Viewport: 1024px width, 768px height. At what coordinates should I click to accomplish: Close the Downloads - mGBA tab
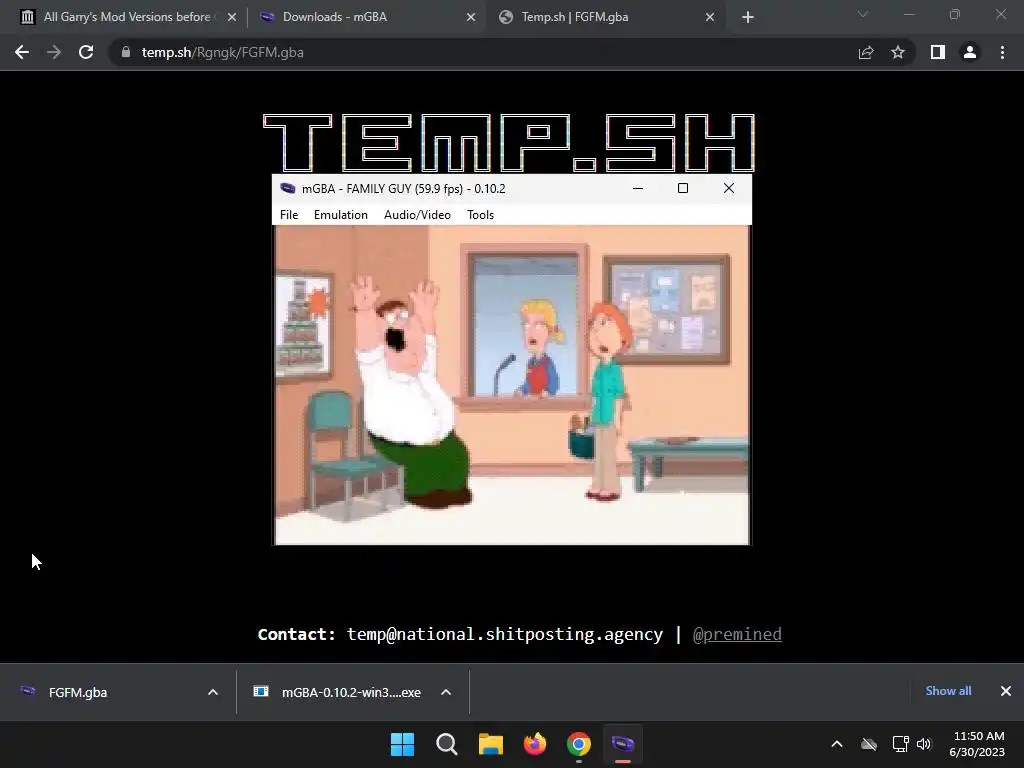tap(470, 17)
